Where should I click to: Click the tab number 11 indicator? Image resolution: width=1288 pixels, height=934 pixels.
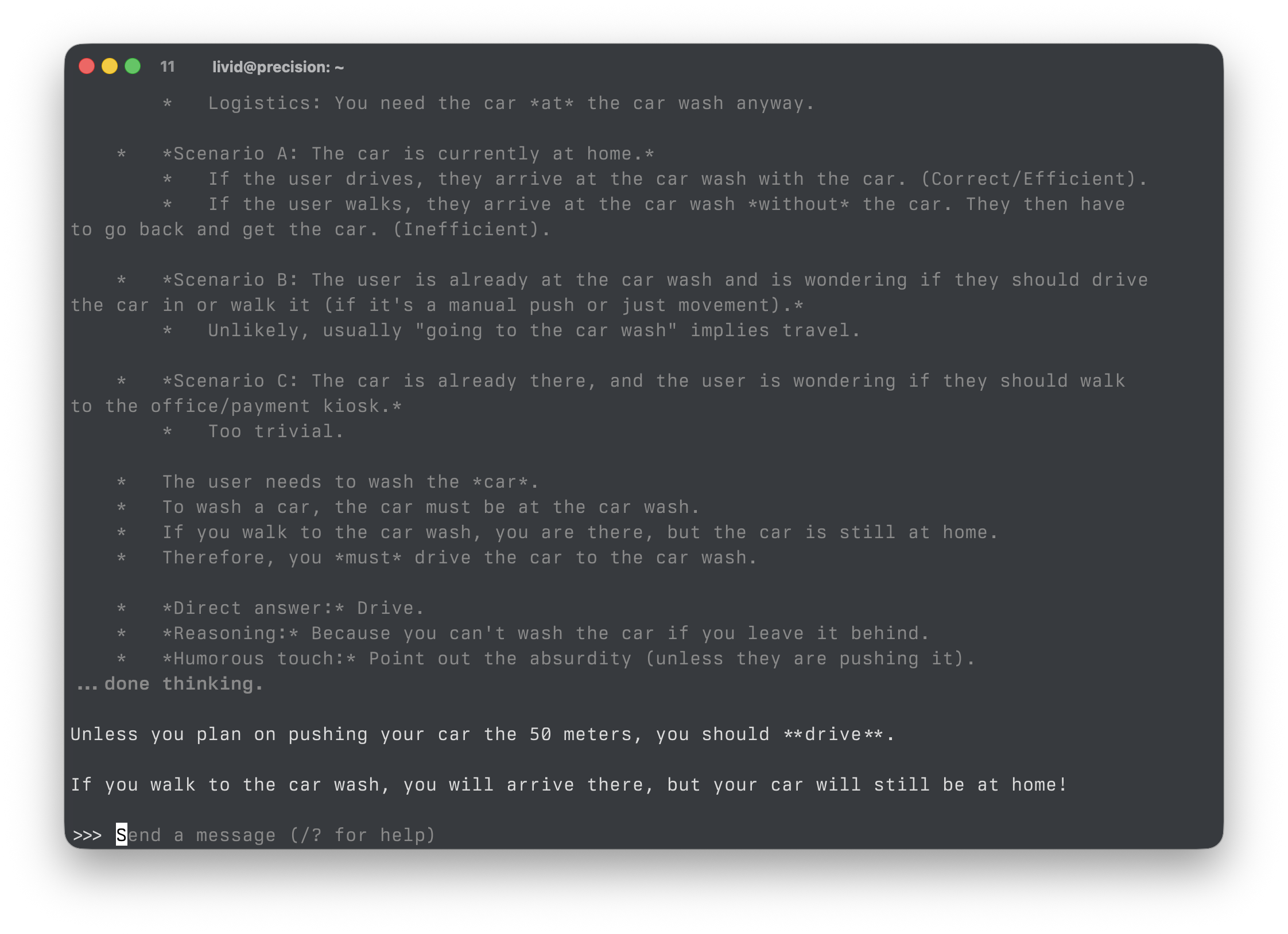point(167,67)
